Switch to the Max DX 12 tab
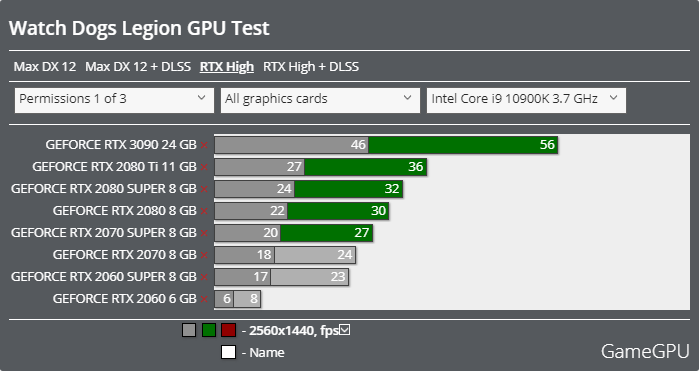699x371 pixels. click(45, 67)
